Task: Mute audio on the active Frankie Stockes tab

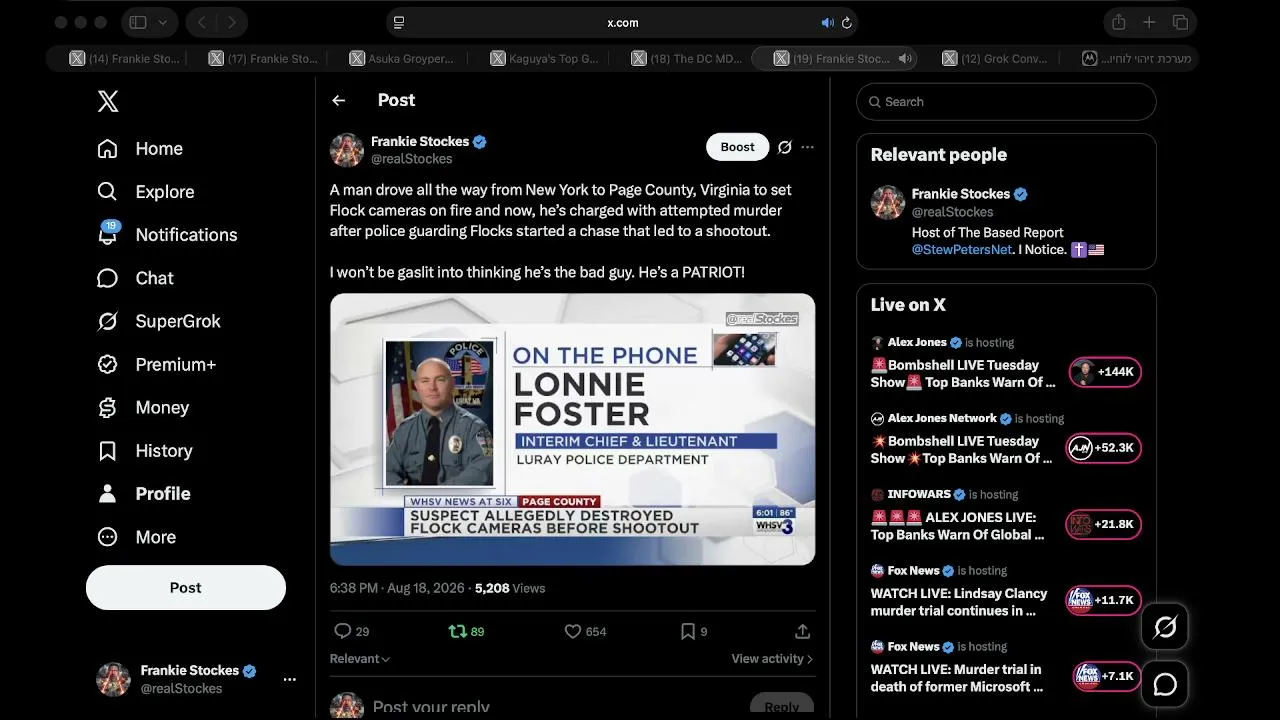Action: (904, 59)
